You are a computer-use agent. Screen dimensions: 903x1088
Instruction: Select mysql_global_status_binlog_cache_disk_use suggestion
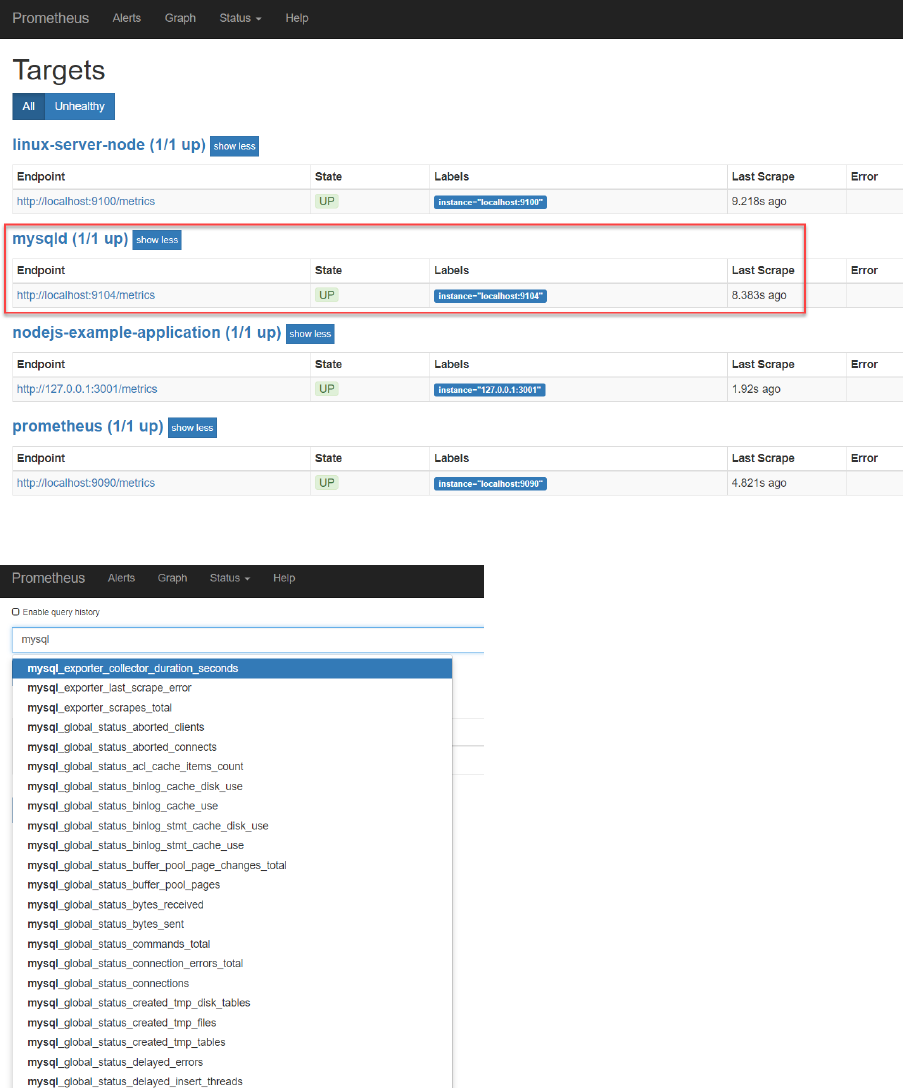[233, 786]
